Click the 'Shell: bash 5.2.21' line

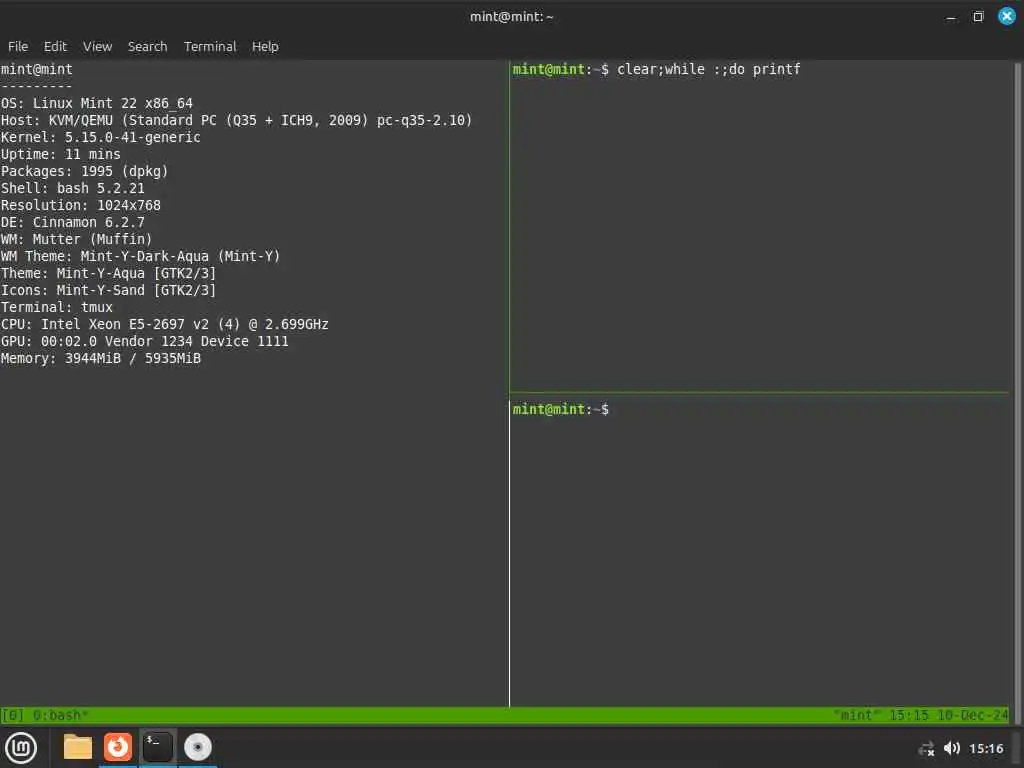coord(72,188)
